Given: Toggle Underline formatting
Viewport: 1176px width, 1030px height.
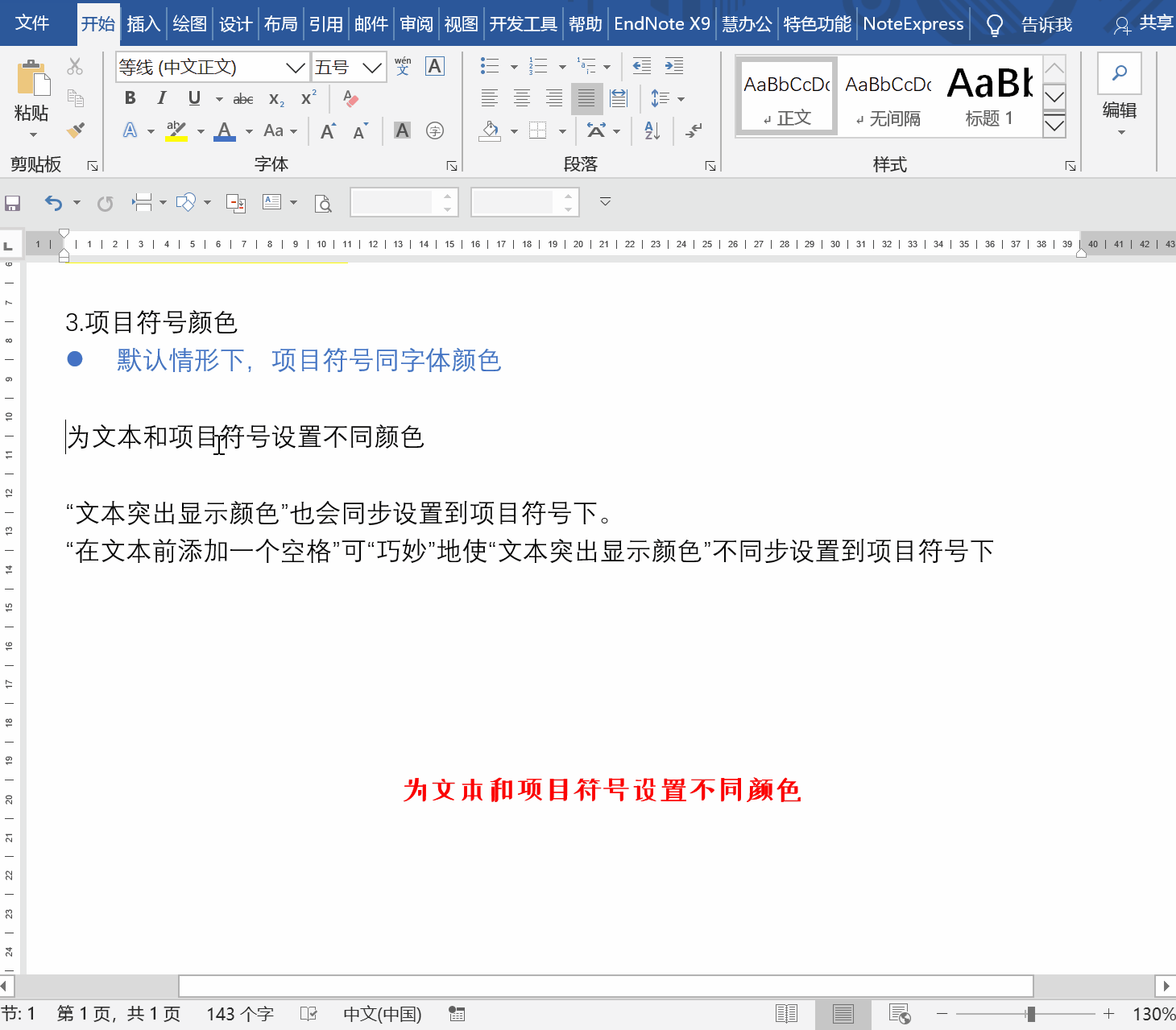Looking at the screenshot, I should (x=194, y=98).
